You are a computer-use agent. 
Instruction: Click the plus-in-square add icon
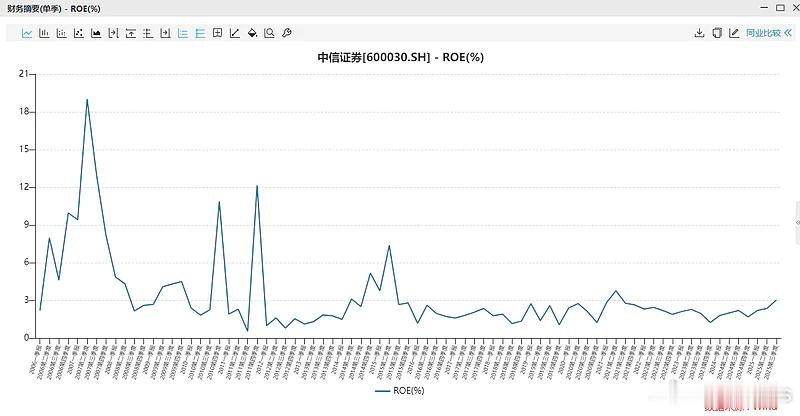click(217, 33)
